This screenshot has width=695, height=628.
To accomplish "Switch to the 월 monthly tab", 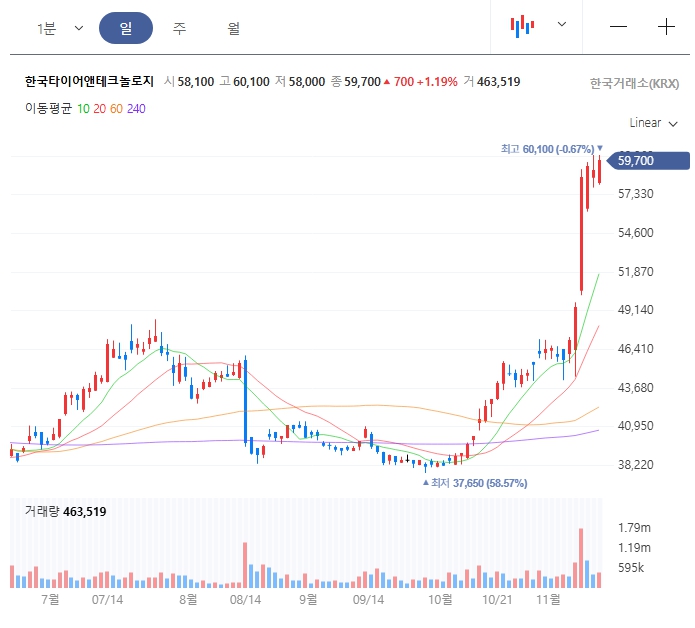I will coord(234,28).
